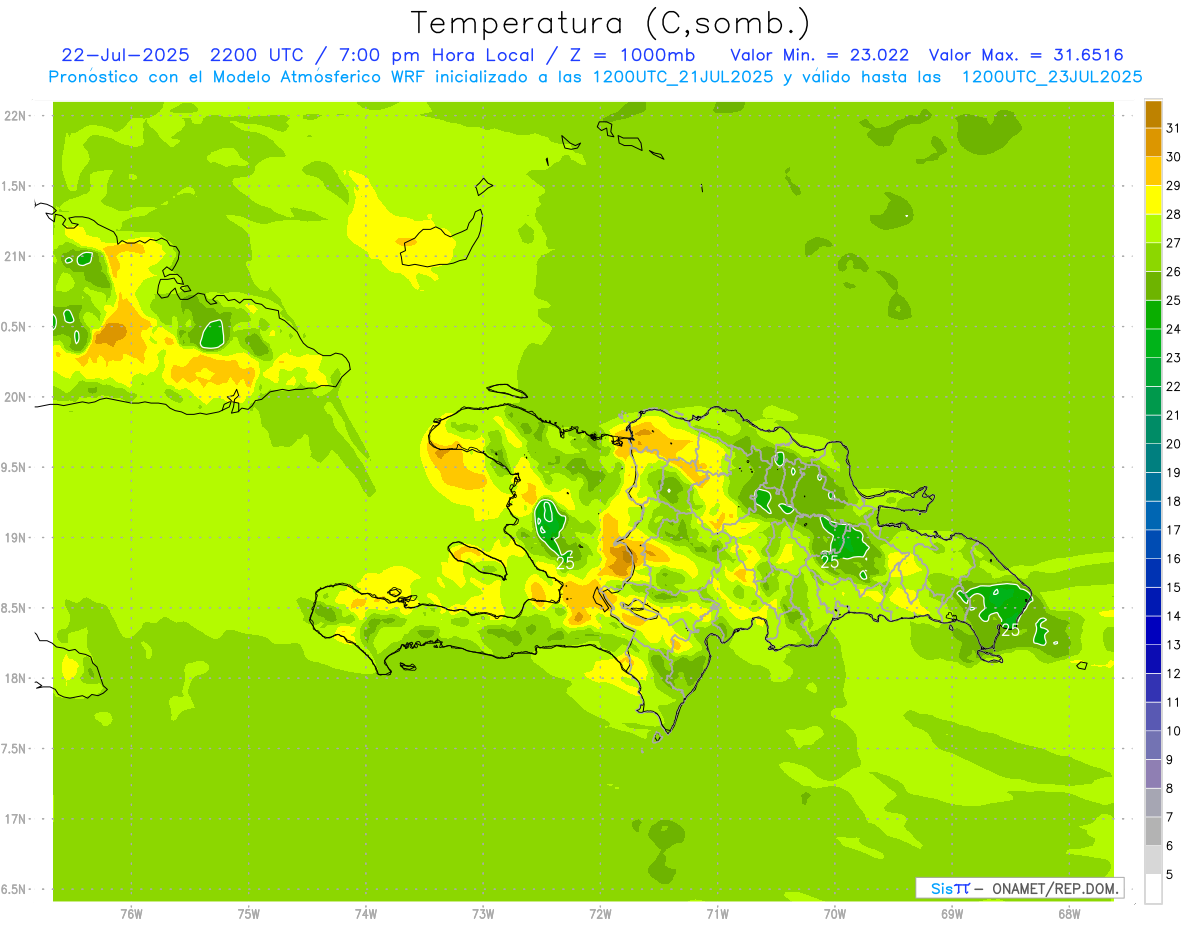Click the 25 contour label over western Haiti
This screenshot has height=927, width=1200.
(565, 563)
